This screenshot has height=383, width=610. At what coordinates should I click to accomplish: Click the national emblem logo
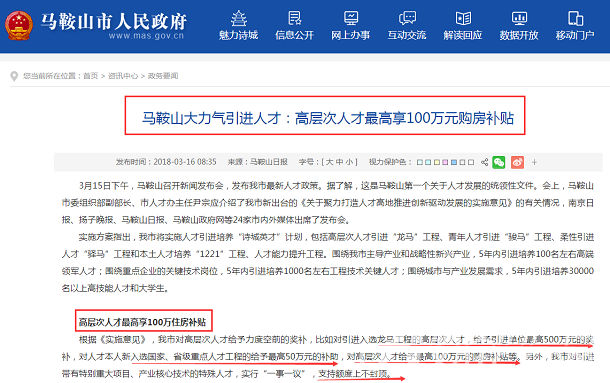19,25
